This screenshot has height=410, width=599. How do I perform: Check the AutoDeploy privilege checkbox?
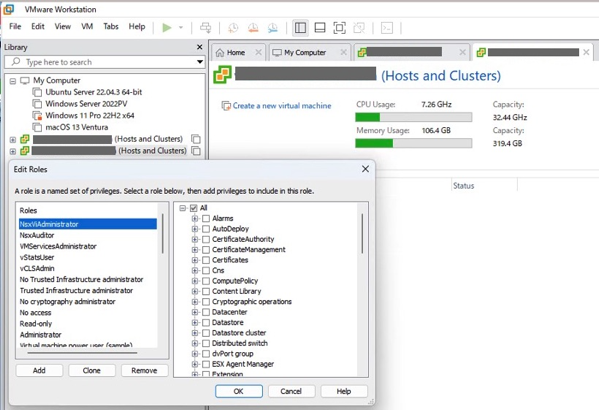(206, 229)
